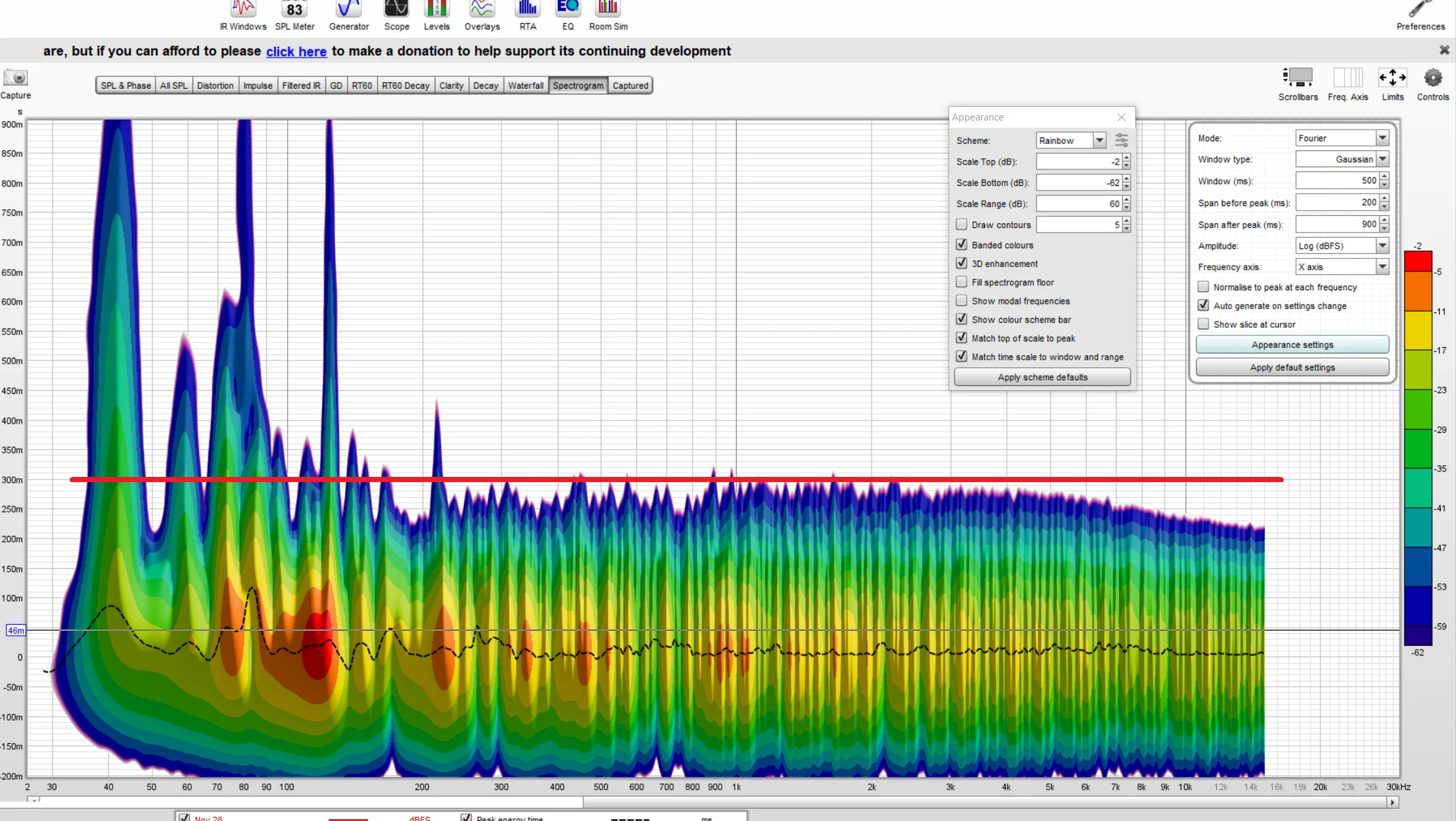This screenshot has width=1456, height=821.
Task: Disable 3D enhancement checkbox
Action: (962, 263)
